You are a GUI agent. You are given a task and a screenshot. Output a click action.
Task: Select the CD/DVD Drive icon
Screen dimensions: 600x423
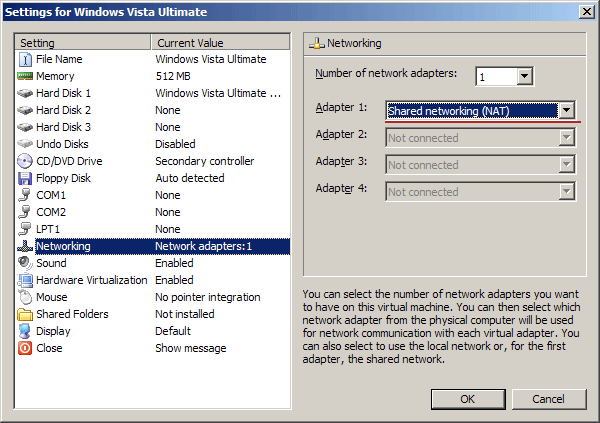pyautogui.click(x=26, y=161)
